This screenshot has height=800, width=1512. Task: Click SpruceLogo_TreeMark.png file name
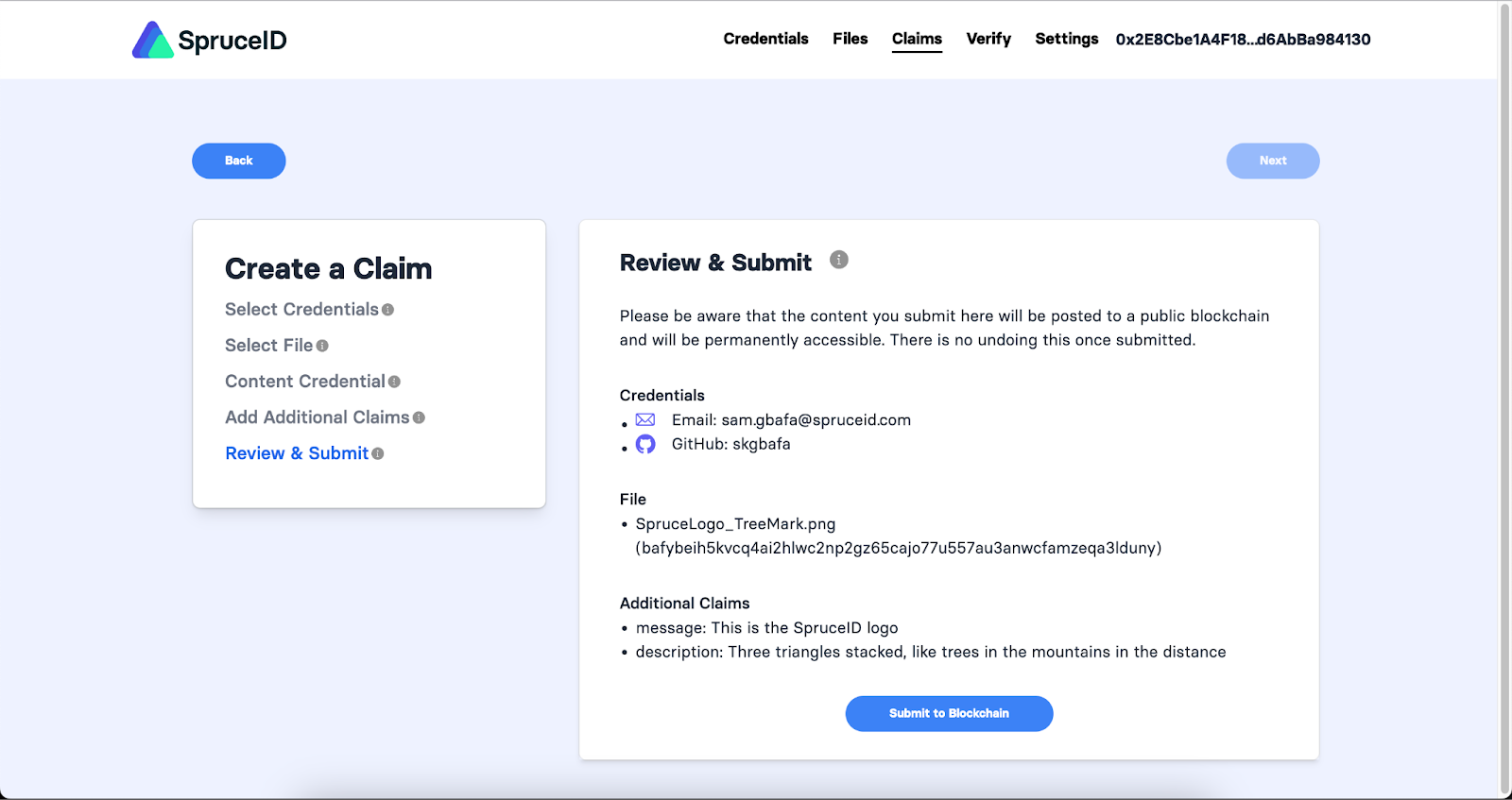pos(735,524)
